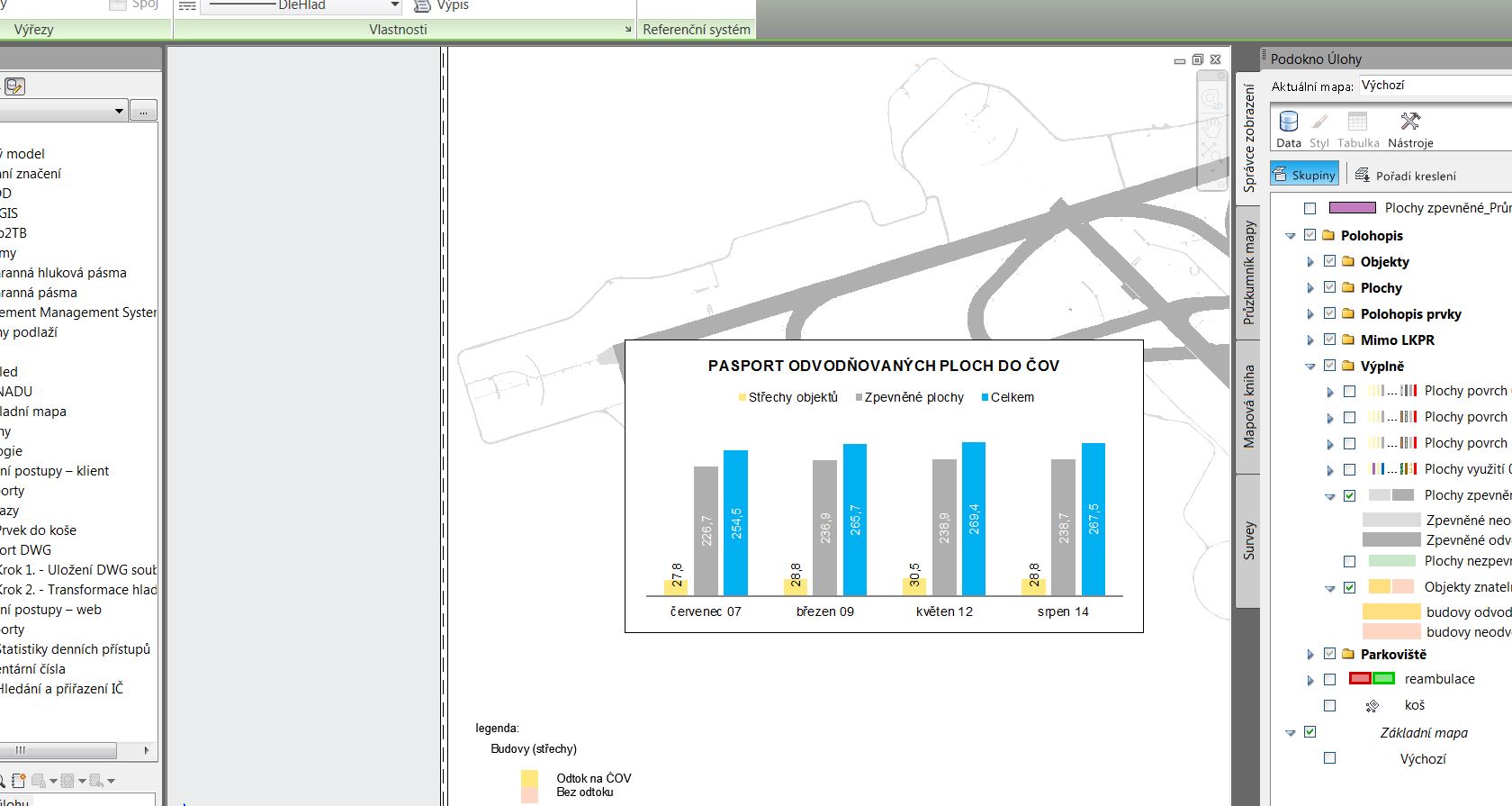
Task: Switch to the Mapová kniha side tab
Action: point(1248,407)
